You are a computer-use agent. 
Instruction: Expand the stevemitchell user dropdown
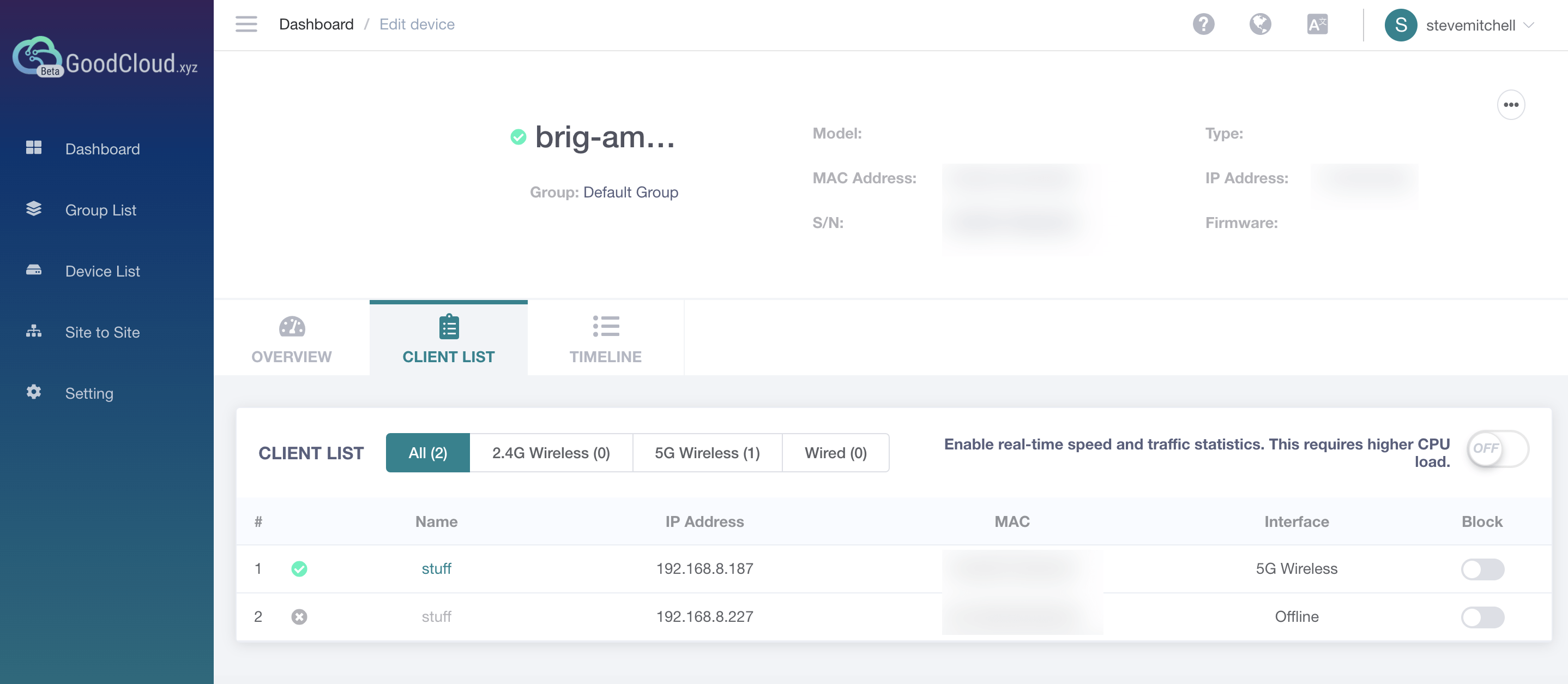point(1528,25)
